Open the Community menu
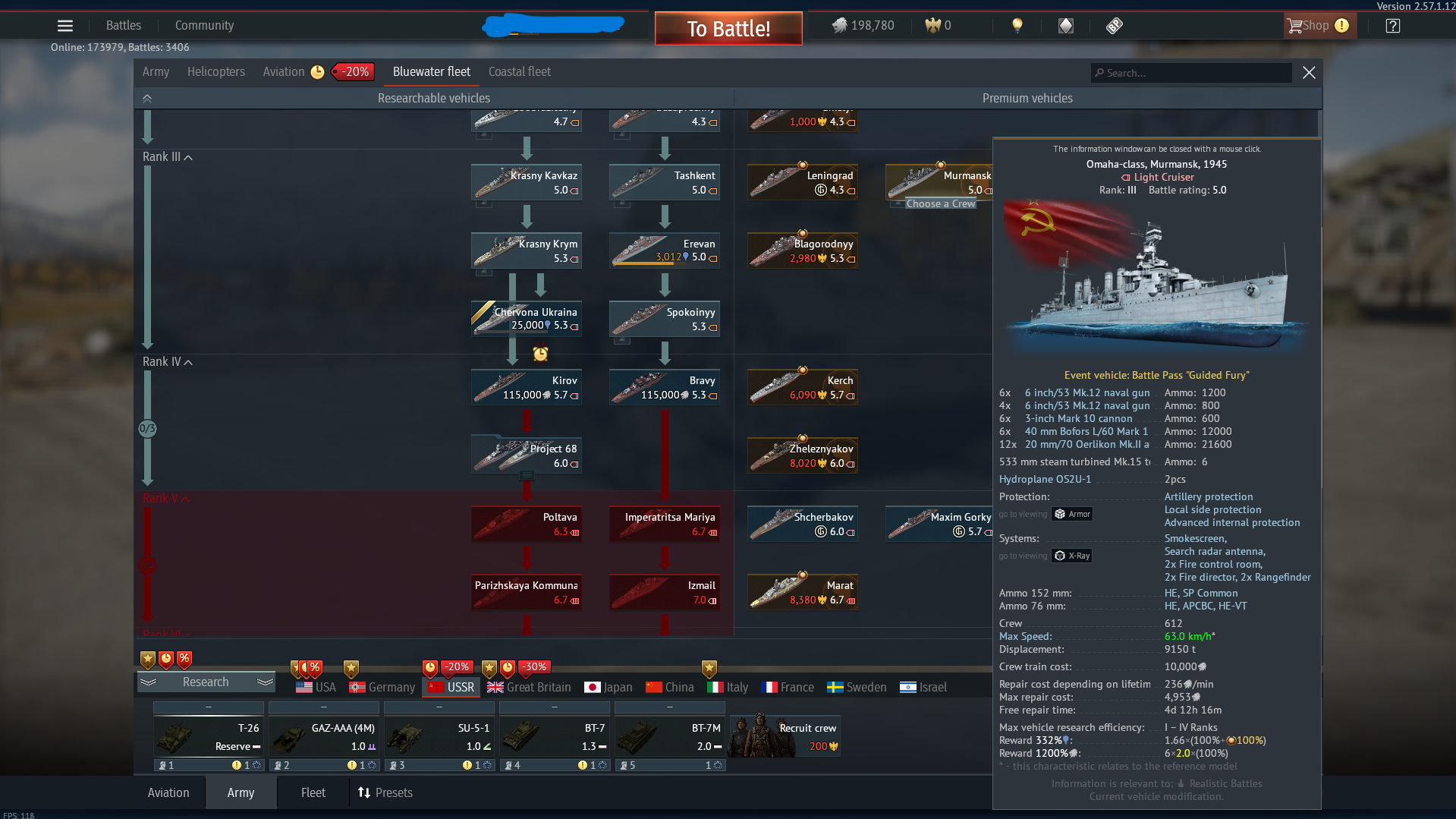Viewport: 1456px width, 819px height. click(204, 26)
